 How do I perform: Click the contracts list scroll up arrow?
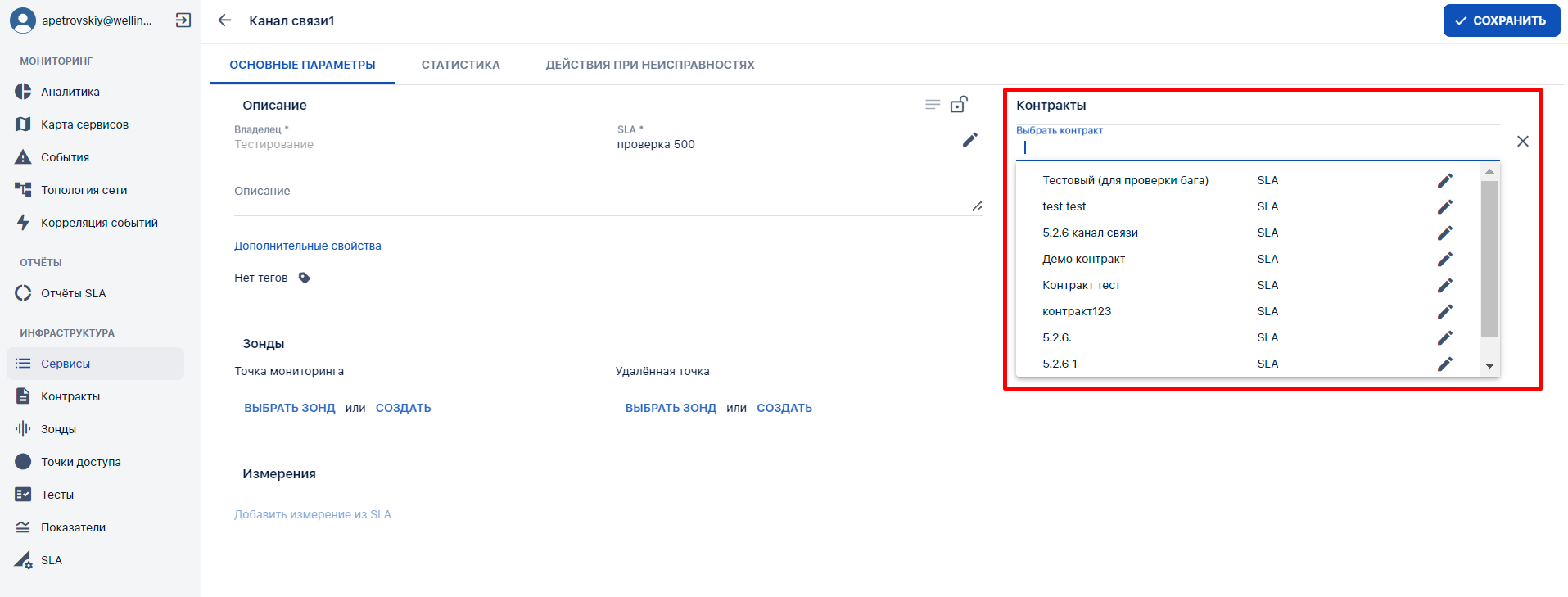coord(1489,171)
